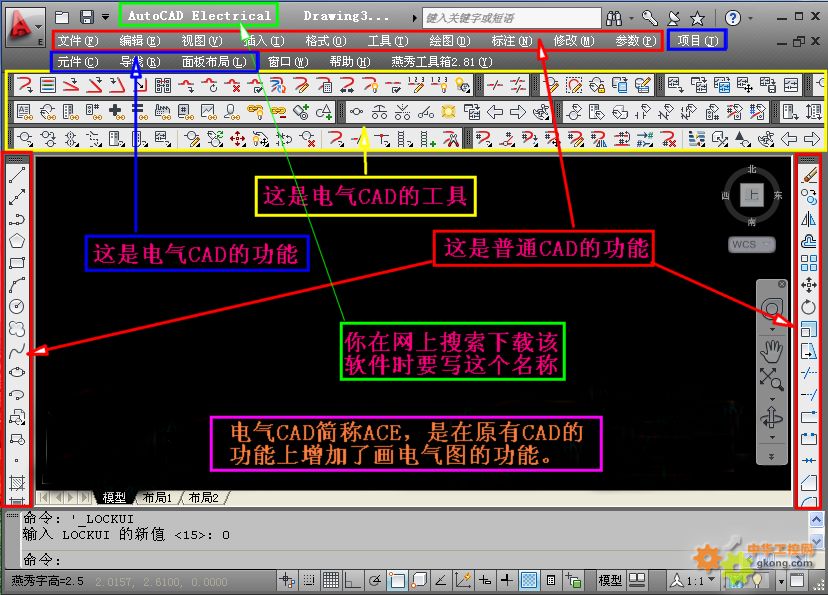Click the Open folder icon in title bar
This screenshot has height=595, width=828.
62,17
